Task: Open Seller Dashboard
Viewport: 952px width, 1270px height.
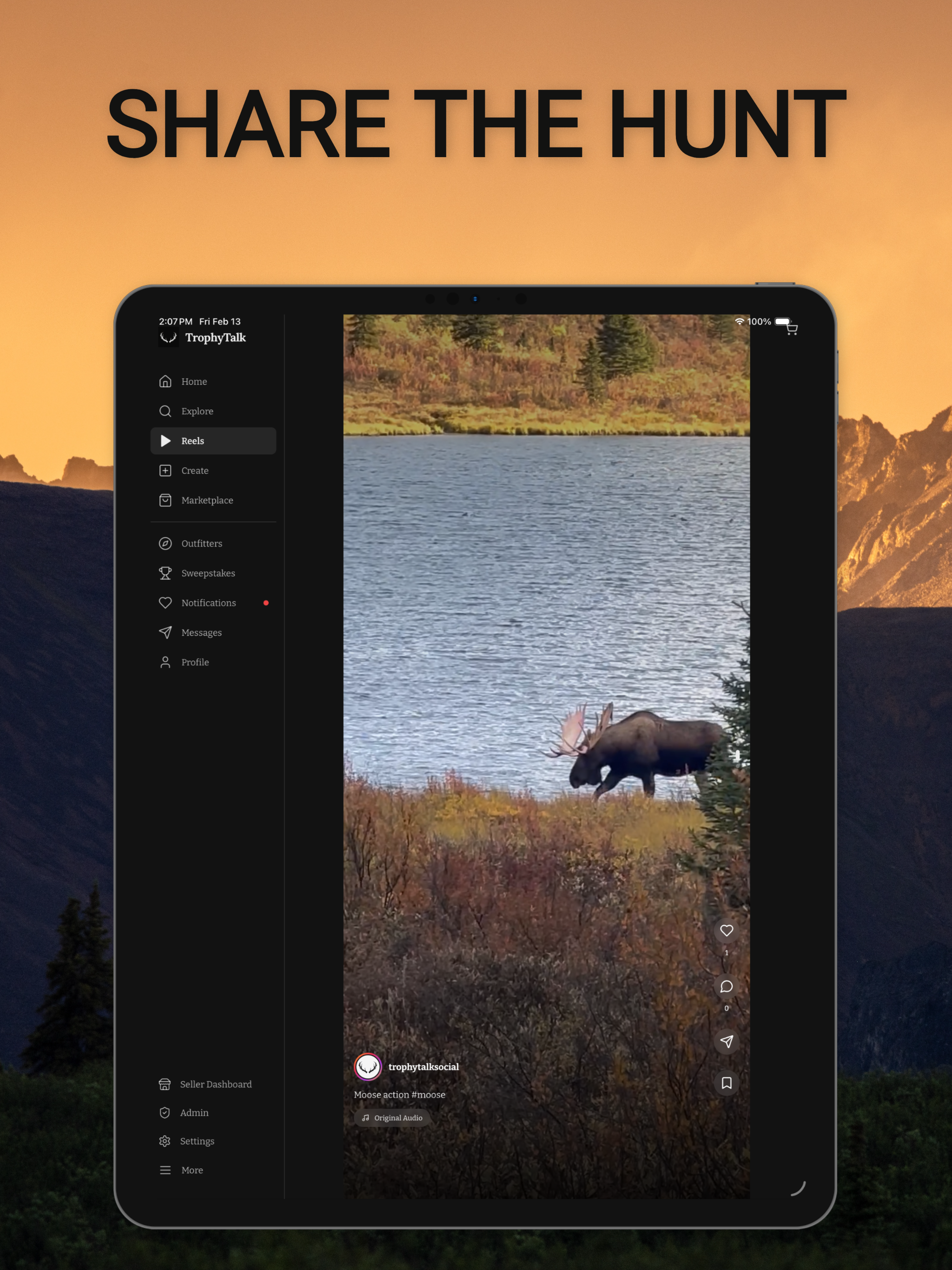Action: (213, 1084)
